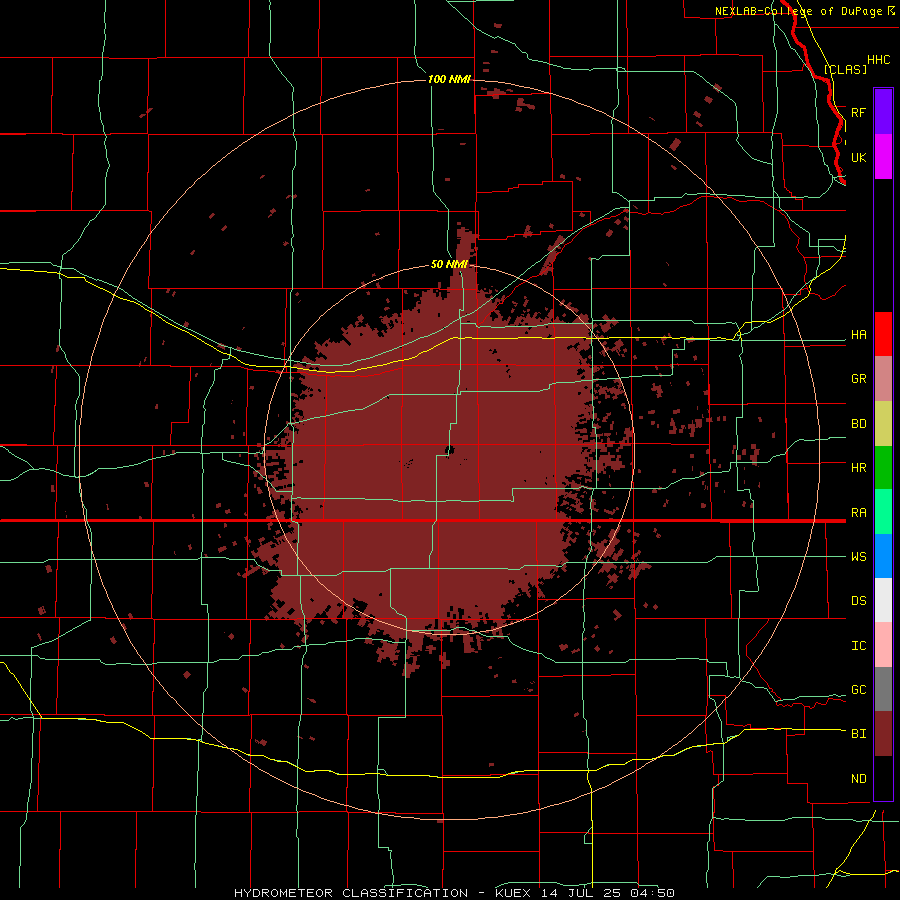The height and width of the screenshot is (900, 900).
Task: Click the 100 NMI range ring label
Action: pyautogui.click(x=449, y=79)
